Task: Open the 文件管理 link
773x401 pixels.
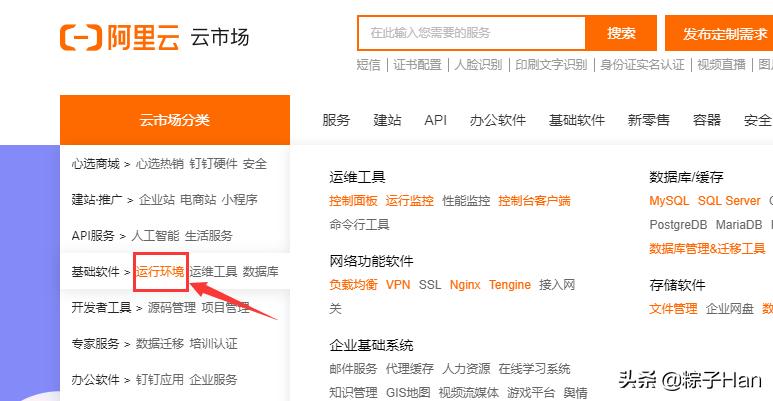Action: point(673,309)
